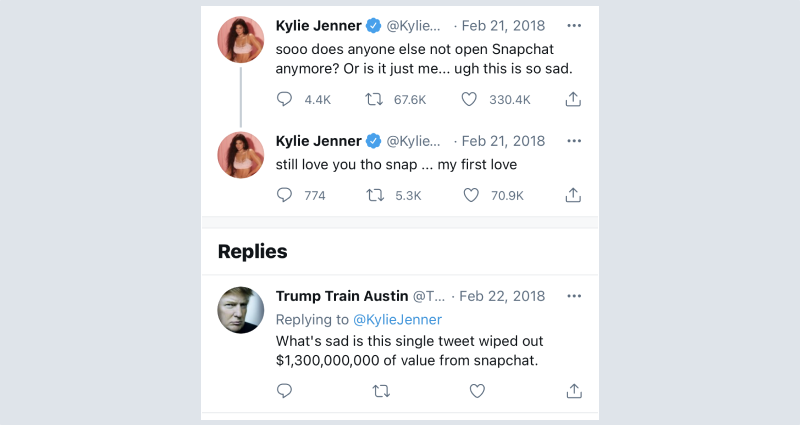Reply to the 'still love you tho' tweet
The height and width of the screenshot is (425, 800).
pos(284,195)
